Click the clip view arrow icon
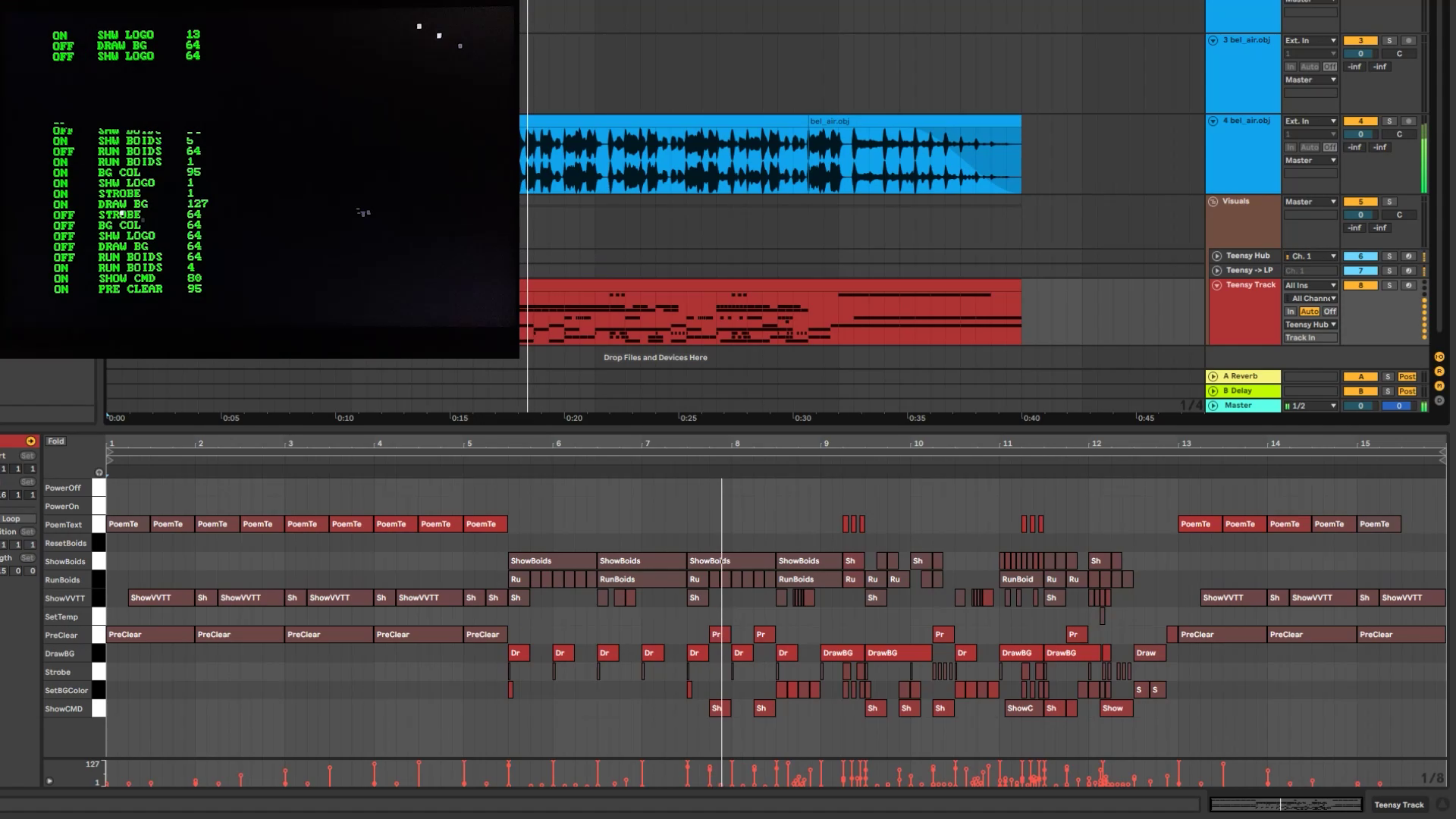Screen dimensions: 1456x819 (x=30, y=441)
